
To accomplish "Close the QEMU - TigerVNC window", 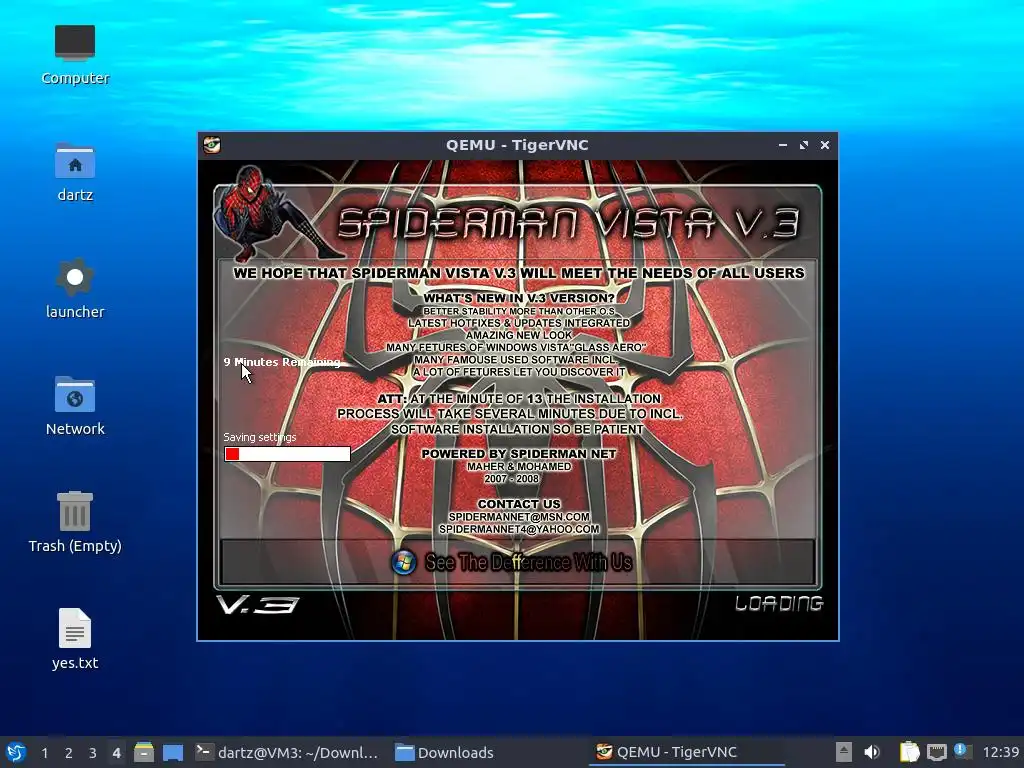I will 825,145.
